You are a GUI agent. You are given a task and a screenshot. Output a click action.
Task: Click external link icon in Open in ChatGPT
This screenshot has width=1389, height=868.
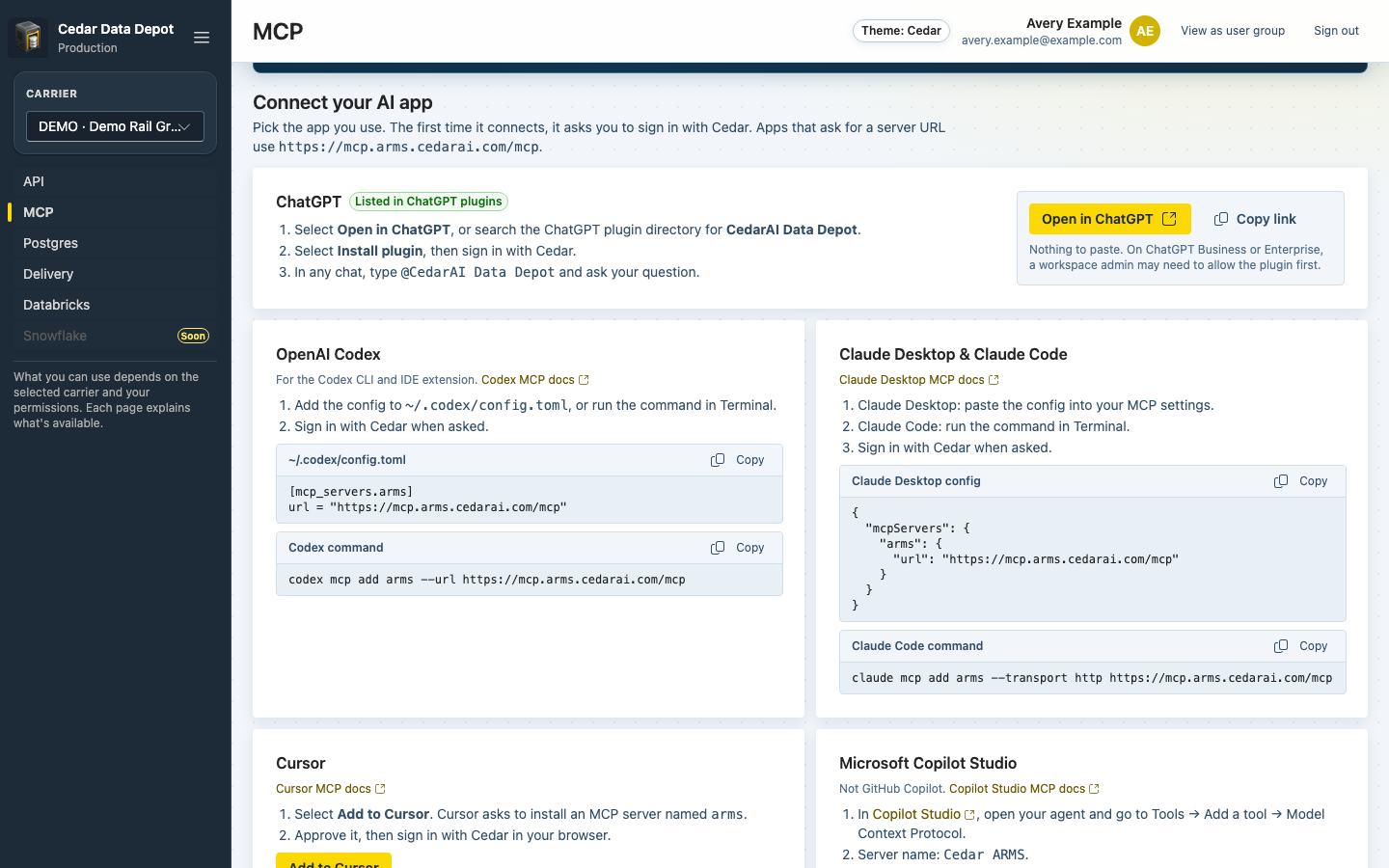pos(1169,219)
